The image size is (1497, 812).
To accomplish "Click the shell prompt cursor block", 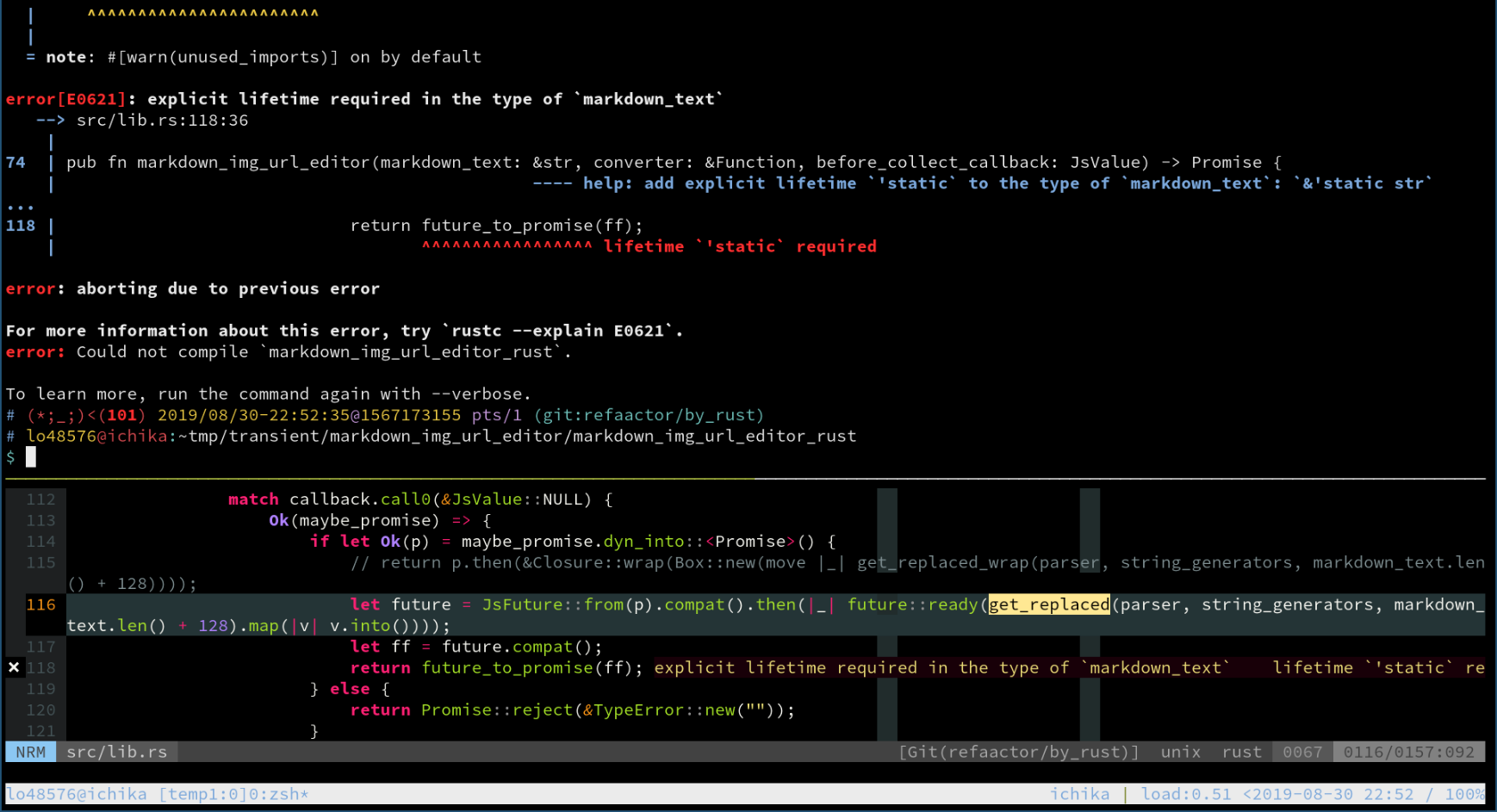I will [31, 457].
